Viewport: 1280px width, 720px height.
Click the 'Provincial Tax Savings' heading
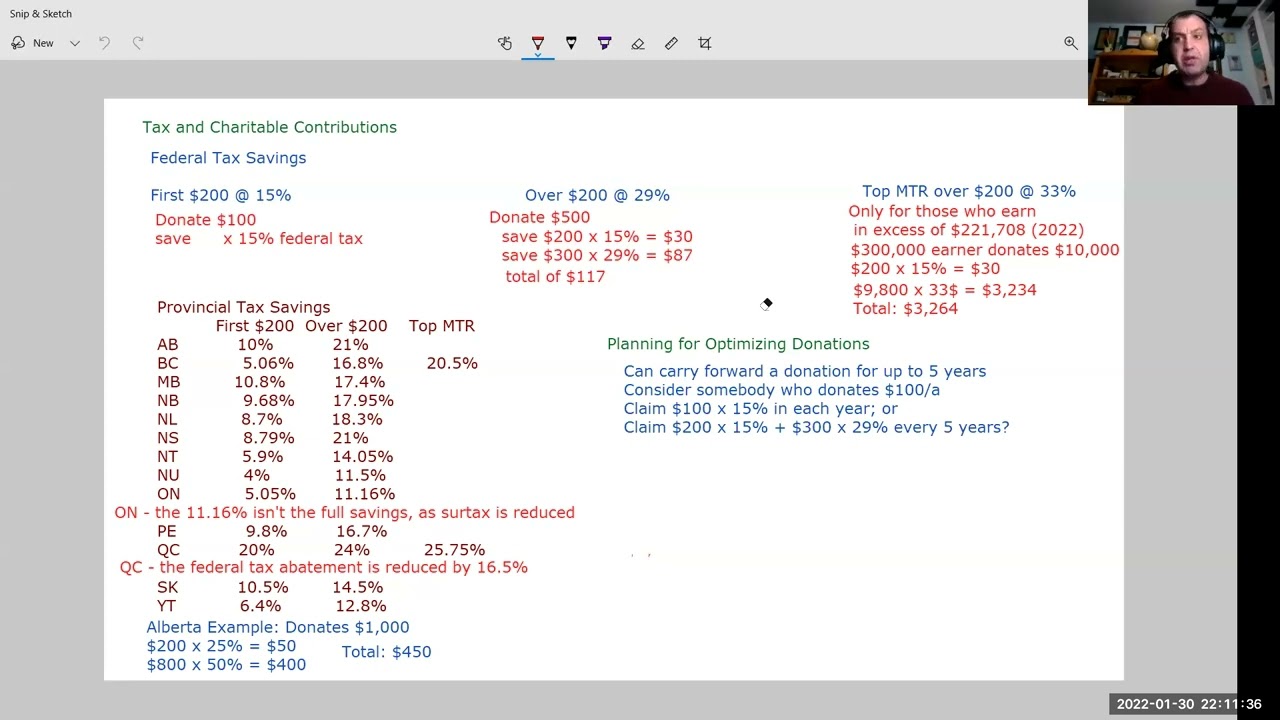243,307
